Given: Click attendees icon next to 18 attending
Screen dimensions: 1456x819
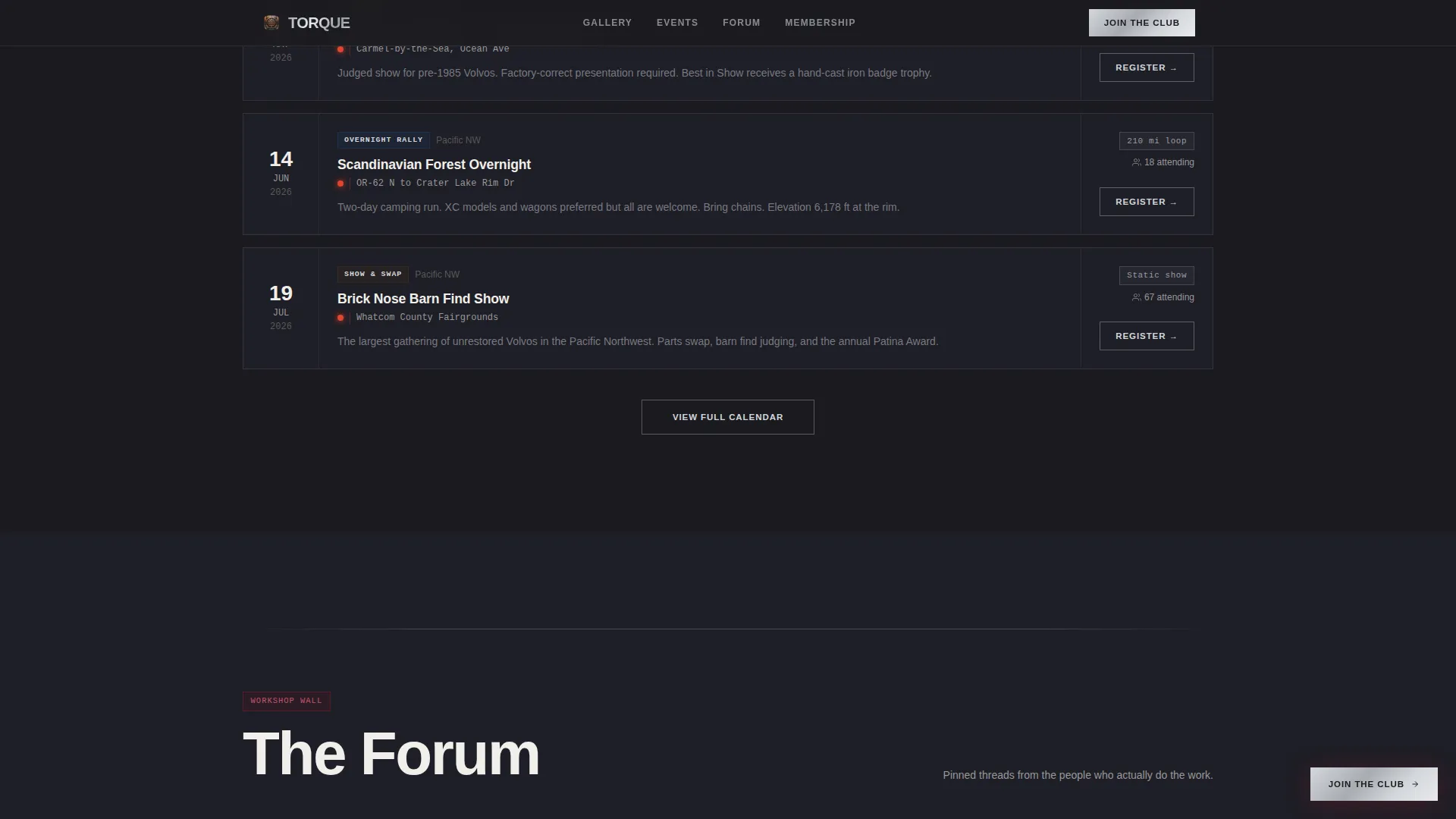Looking at the screenshot, I should [1136, 162].
